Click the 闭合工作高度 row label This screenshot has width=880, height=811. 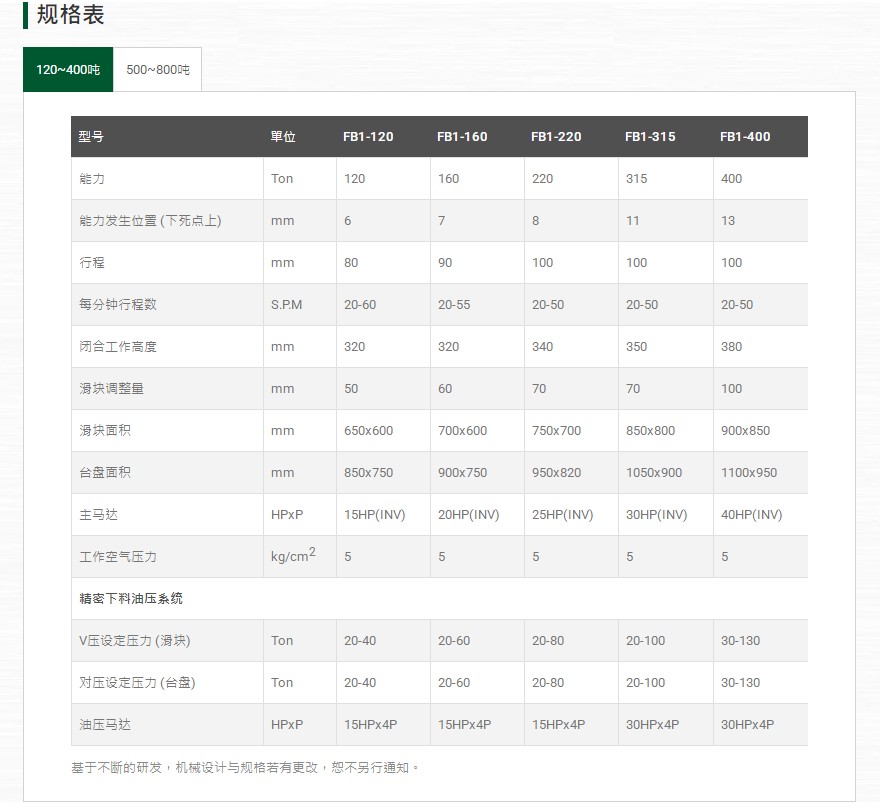tap(118, 347)
